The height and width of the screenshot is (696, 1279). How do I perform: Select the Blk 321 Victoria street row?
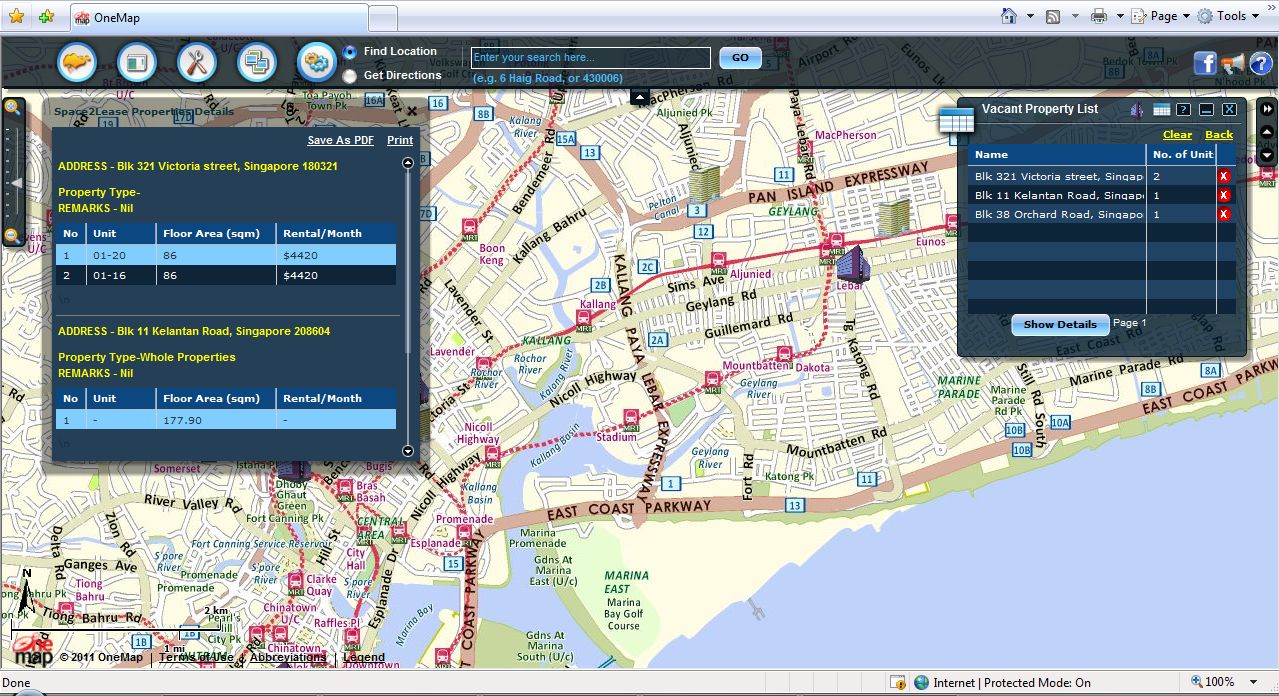1102,176
